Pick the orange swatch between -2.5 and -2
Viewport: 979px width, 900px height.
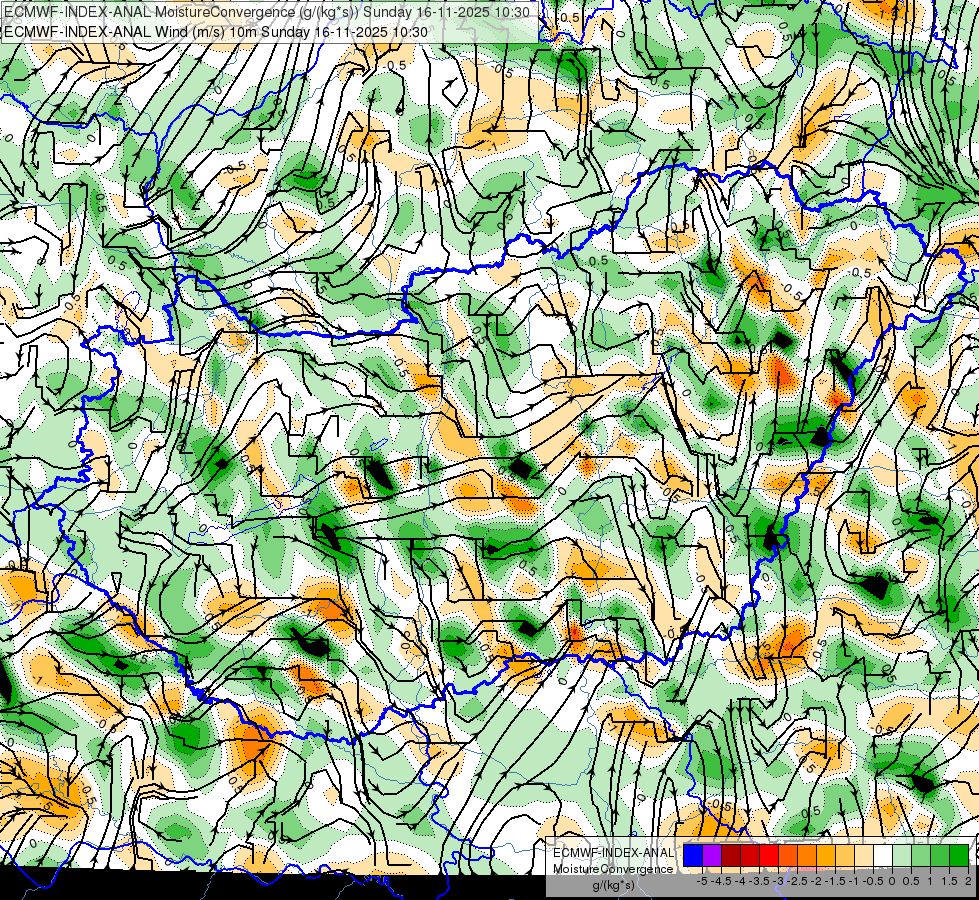[807, 855]
